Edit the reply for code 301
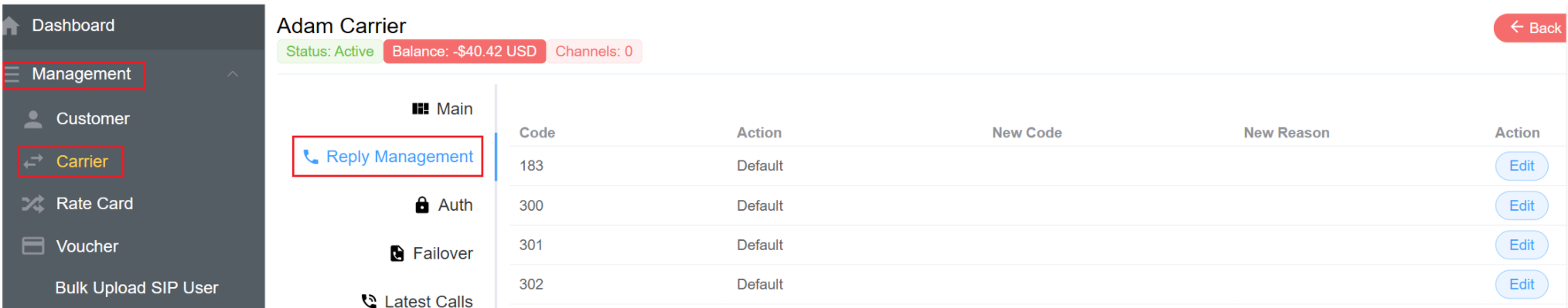This screenshot has height=308, width=1568. pos(1522,245)
